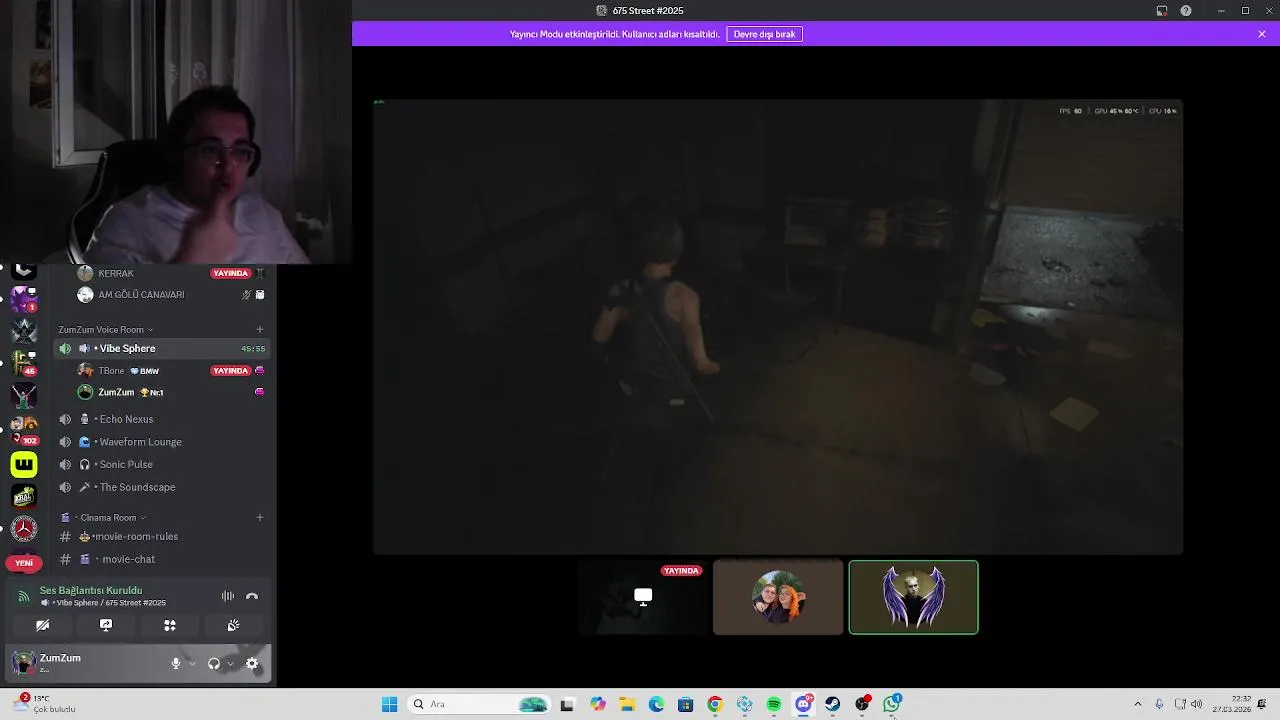This screenshot has width=1280, height=720.
Task: Click the taskbar Ara search box
Action: (x=480, y=704)
